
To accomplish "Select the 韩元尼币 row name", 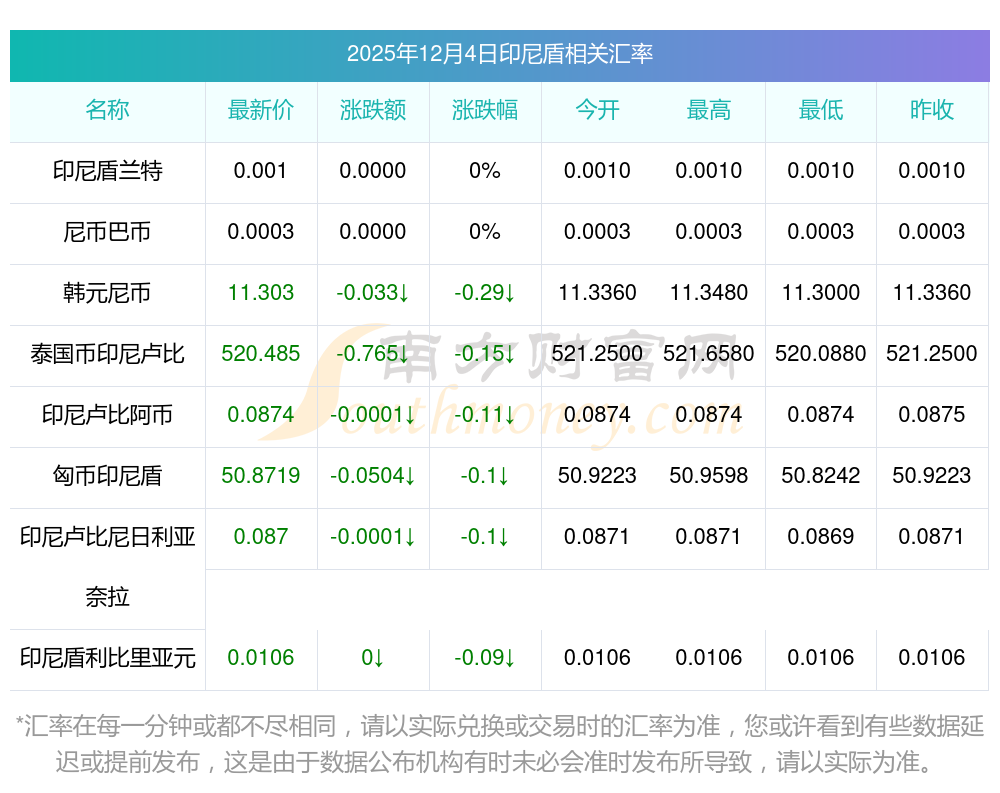I will pos(107,293).
